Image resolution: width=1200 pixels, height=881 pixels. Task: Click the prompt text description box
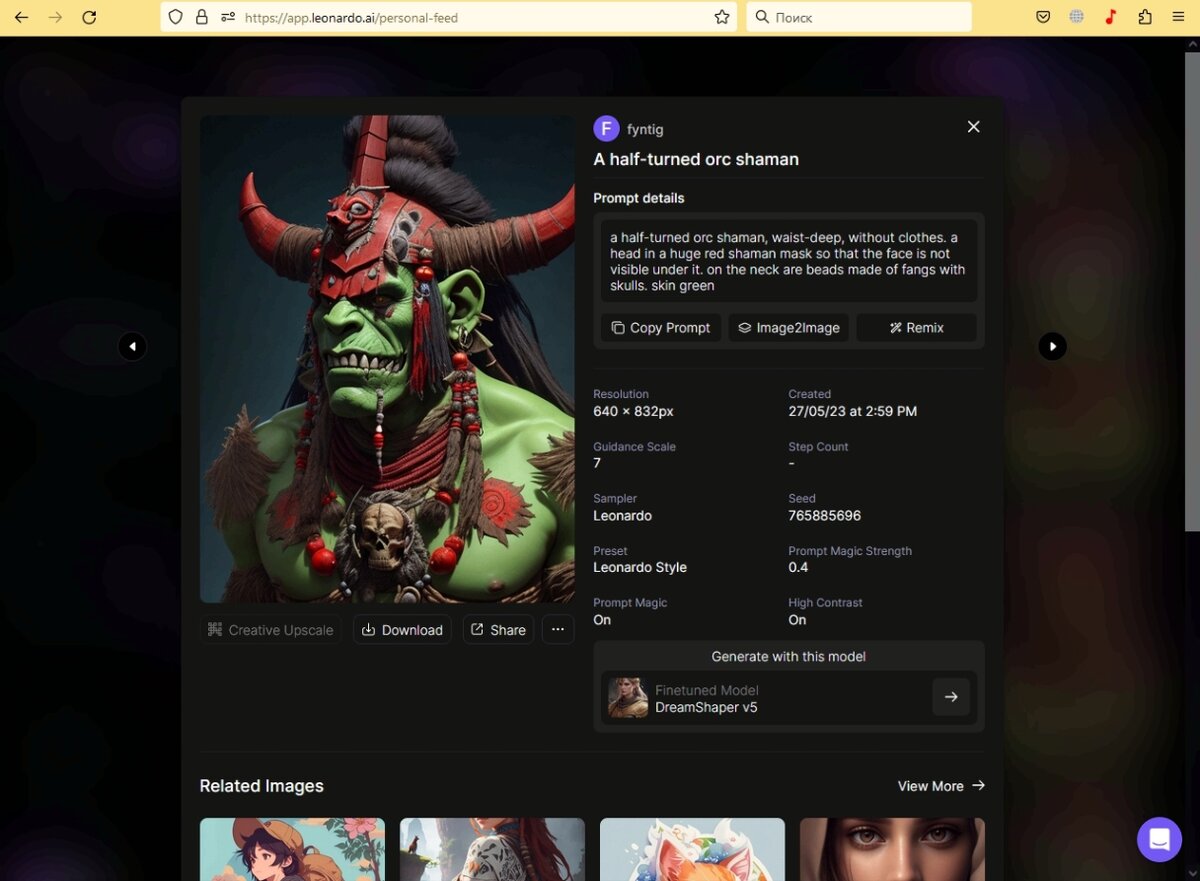tap(789, 261)
